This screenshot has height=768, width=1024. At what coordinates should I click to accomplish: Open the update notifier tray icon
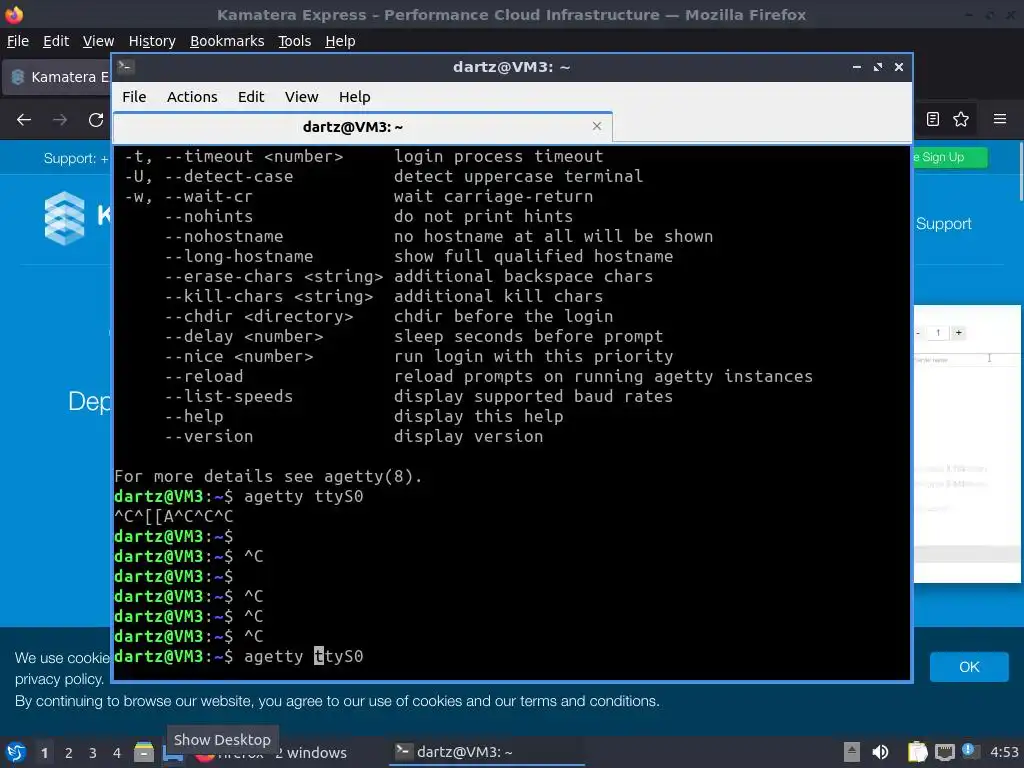(x=970, y=752)
